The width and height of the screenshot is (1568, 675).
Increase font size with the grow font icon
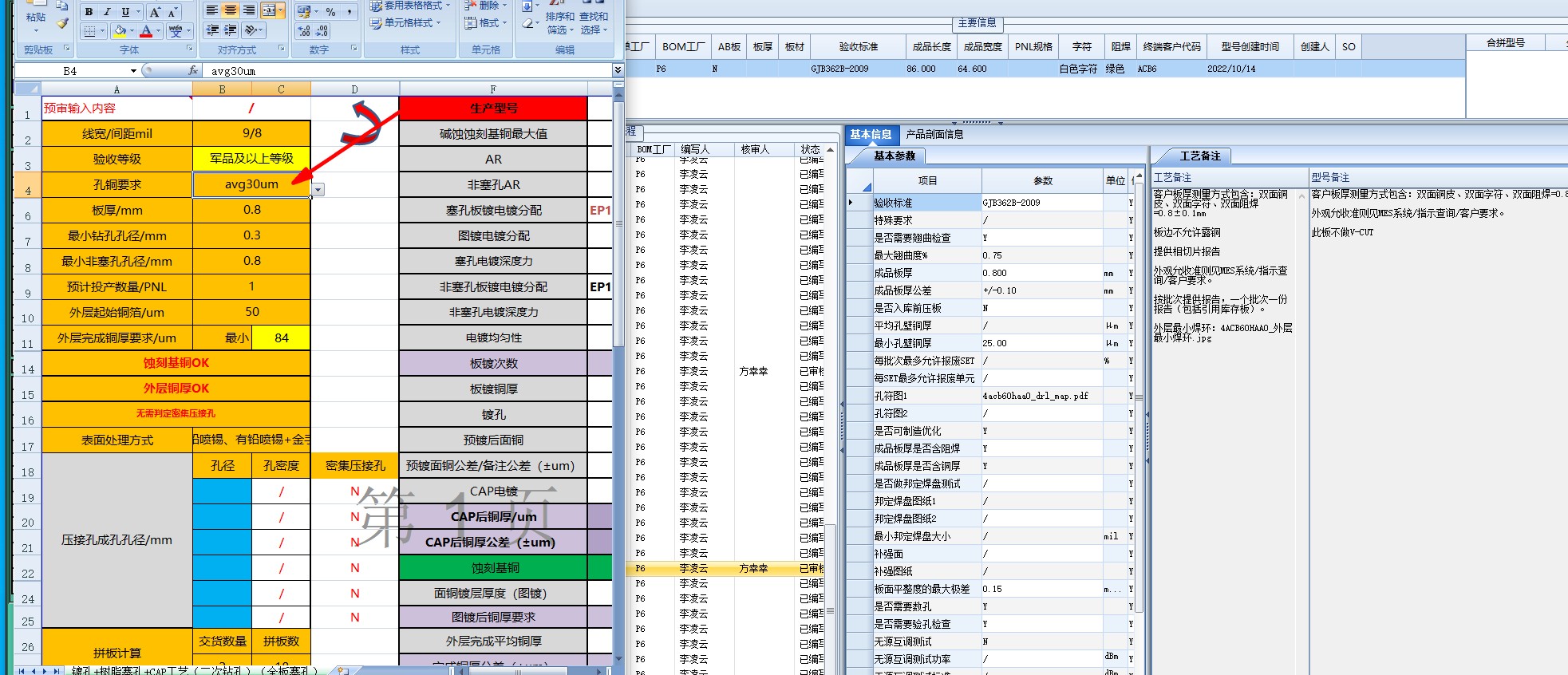155,12
